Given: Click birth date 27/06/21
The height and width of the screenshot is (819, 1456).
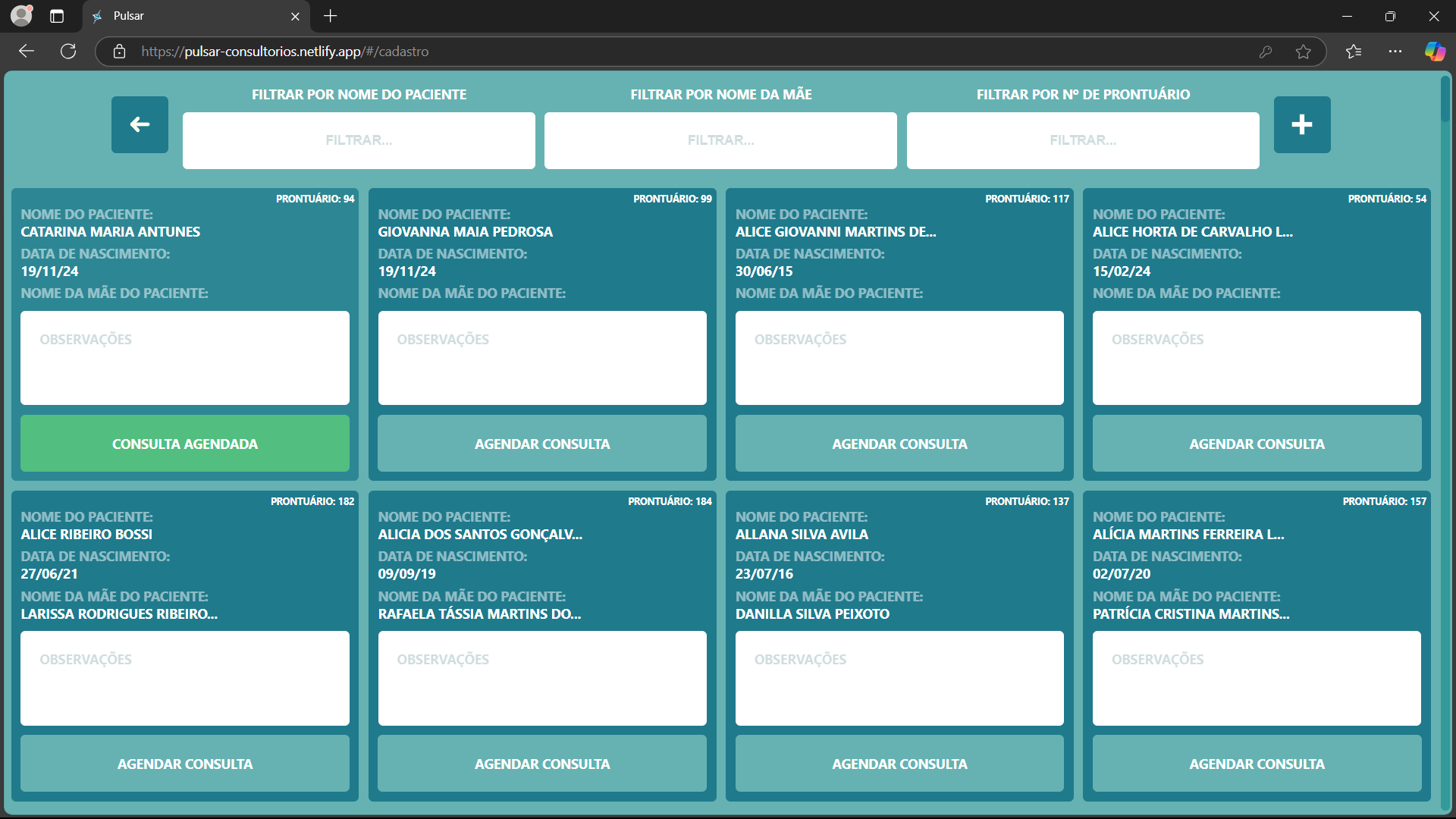Looking at the screenshot, I should [x=49, y=574].
